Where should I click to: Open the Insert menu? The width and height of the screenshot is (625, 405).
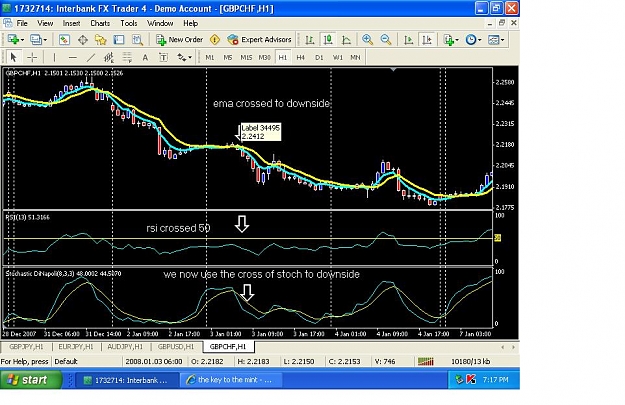coord(71,23)
